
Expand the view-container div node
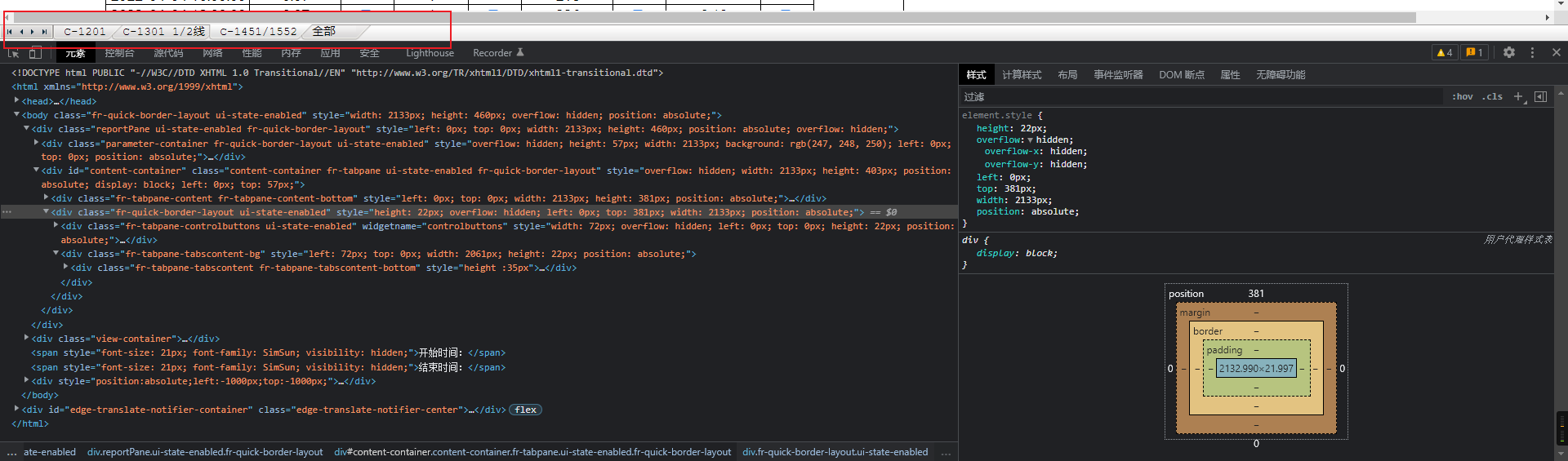pyautogui.click(x=26, y=338)
